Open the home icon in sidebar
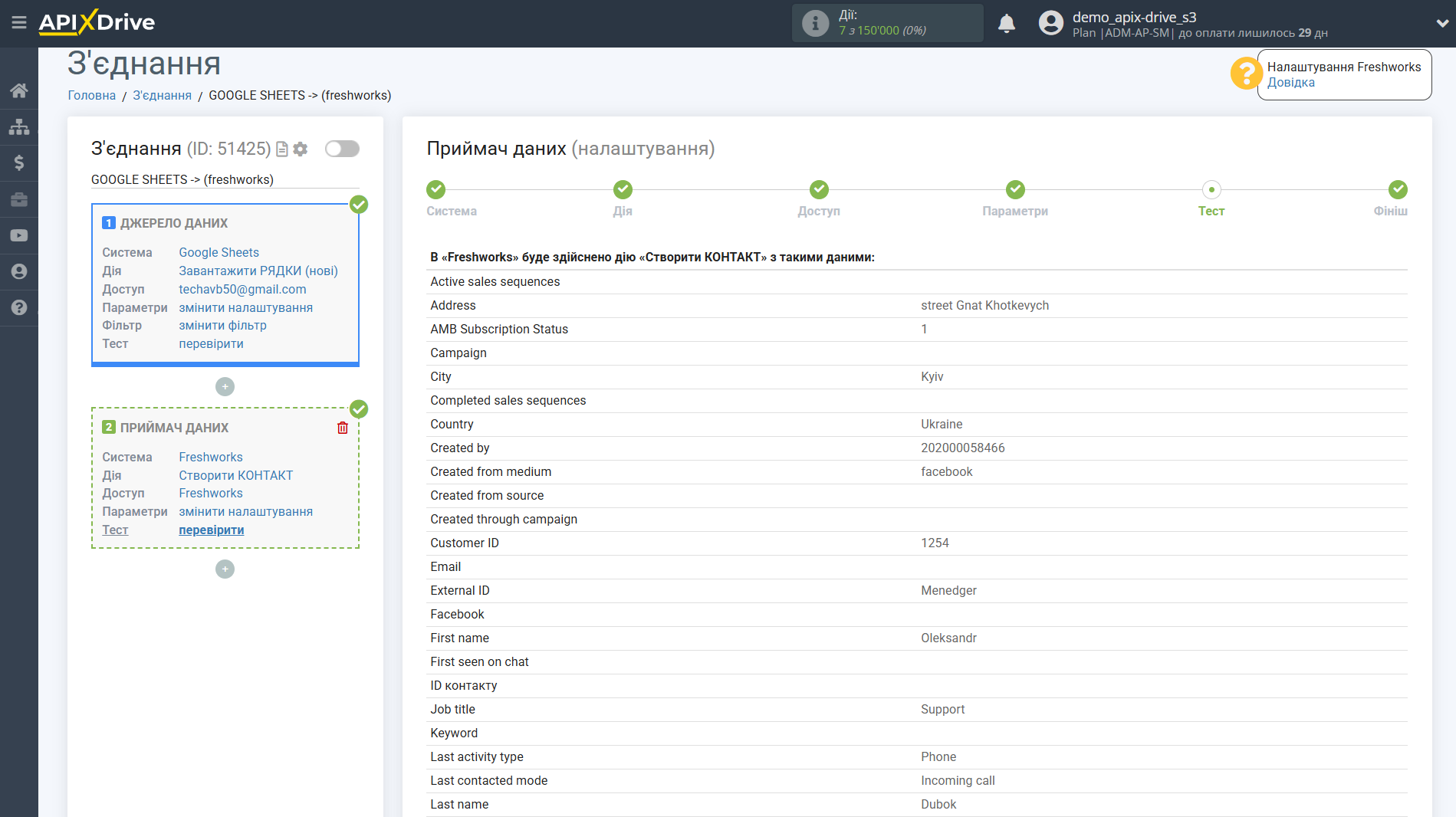This screenshot has height=817, width=1456. coord(19,90)
